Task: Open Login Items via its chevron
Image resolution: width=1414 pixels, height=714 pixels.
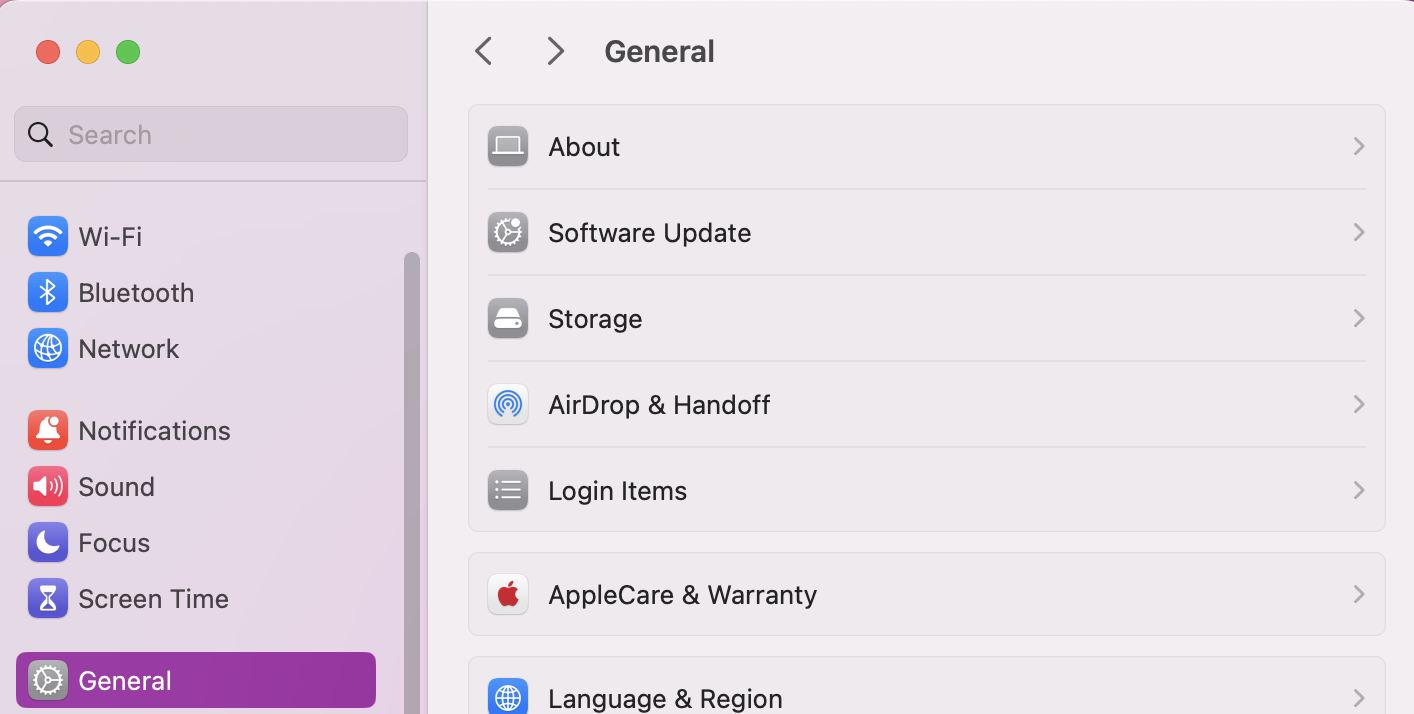Action: click(1358, 490)
